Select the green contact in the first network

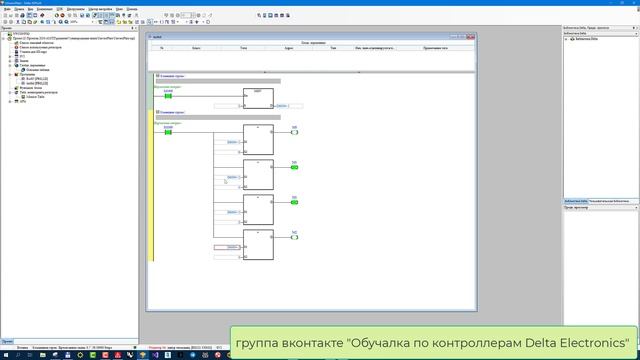168,96
